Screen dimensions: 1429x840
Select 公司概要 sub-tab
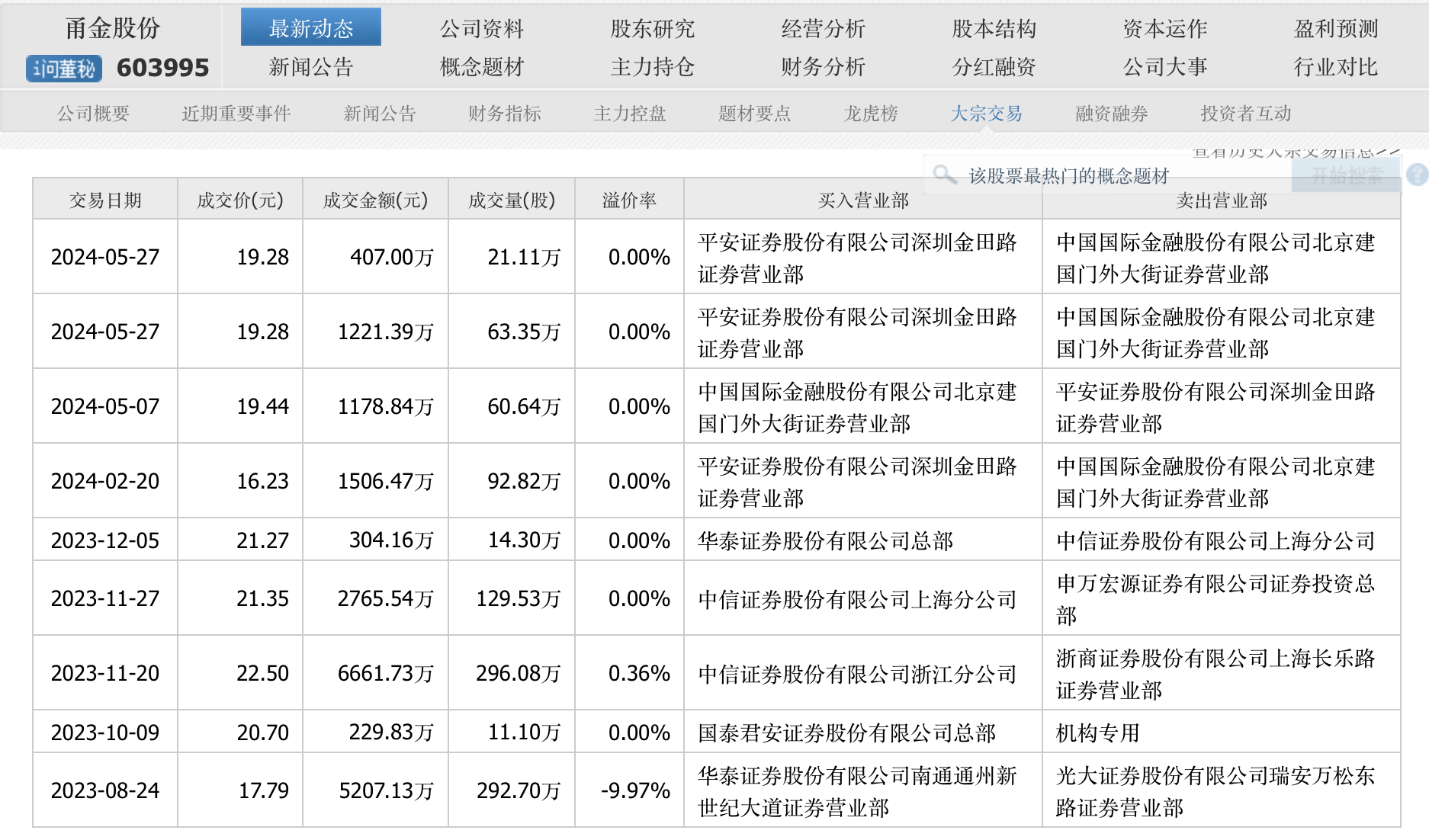pos(93,114)
